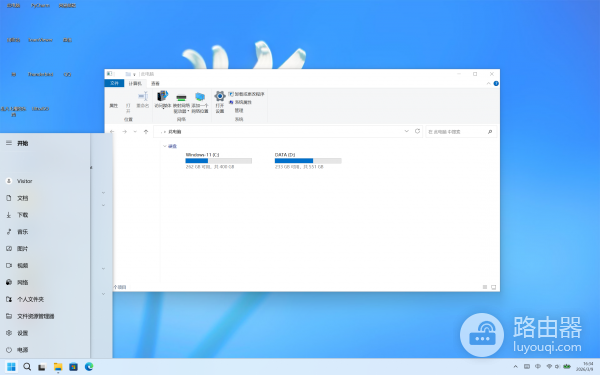The height and width of the screenshot is (375, 600).
Task: Open Task View on the taskbar
Action: coord(42,367)
